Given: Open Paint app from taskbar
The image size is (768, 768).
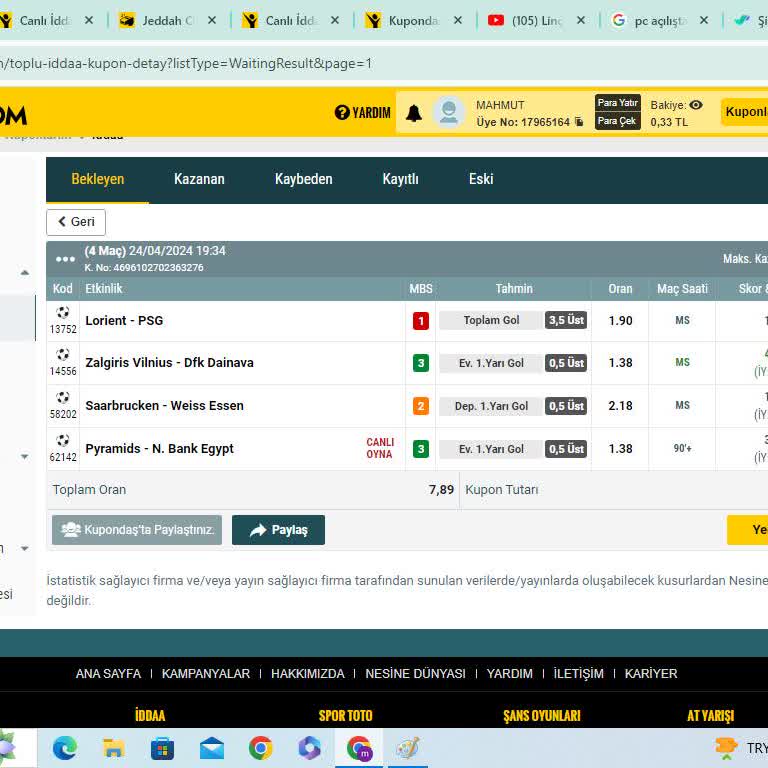Looking at the screenshot, I should click(x=408, y=748).
